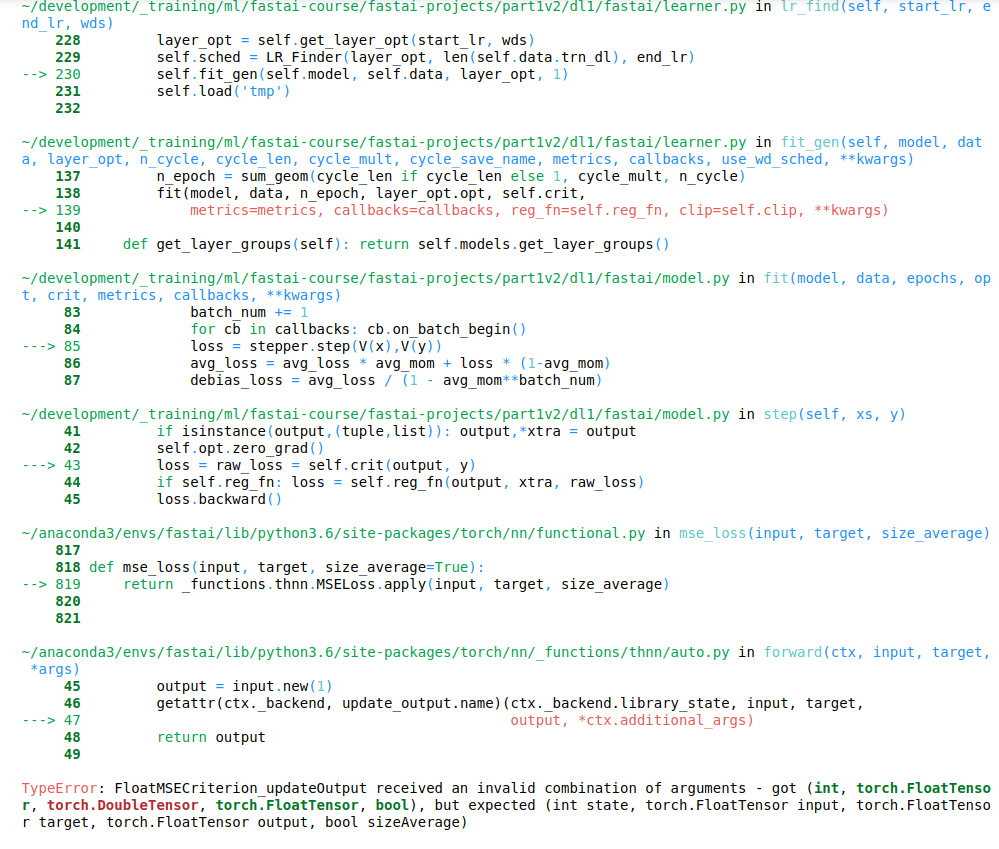Click 'r target, torch.FloatTensor output' error line
Screen dimensions: 999x849
click(x=245, y=822)
